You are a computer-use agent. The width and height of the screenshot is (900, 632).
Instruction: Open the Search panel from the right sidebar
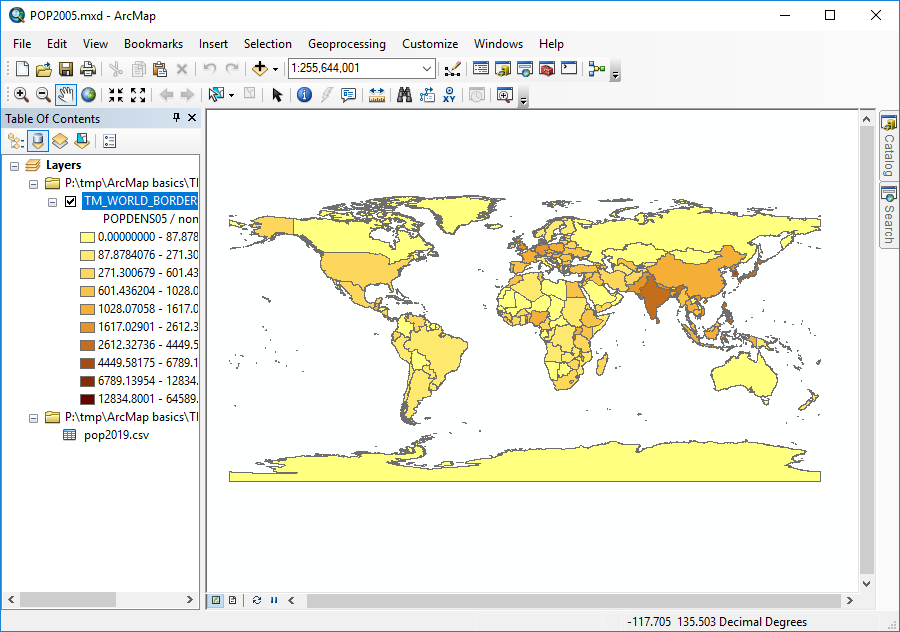[889, 211]
